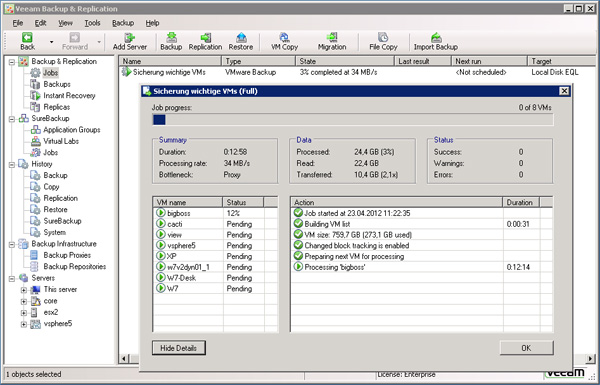The image size is (600, 385).
Task: Expand the core server node
Action: 24,301
